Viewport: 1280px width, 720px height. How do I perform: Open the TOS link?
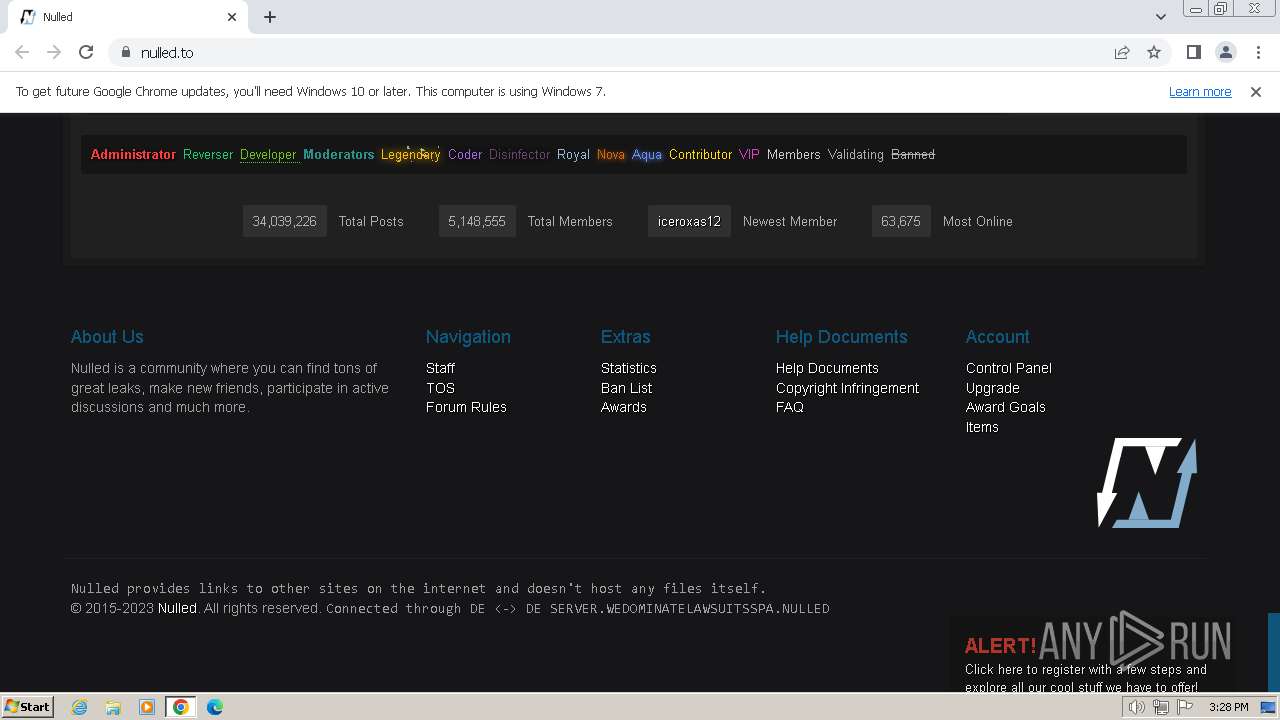(440, 388)
